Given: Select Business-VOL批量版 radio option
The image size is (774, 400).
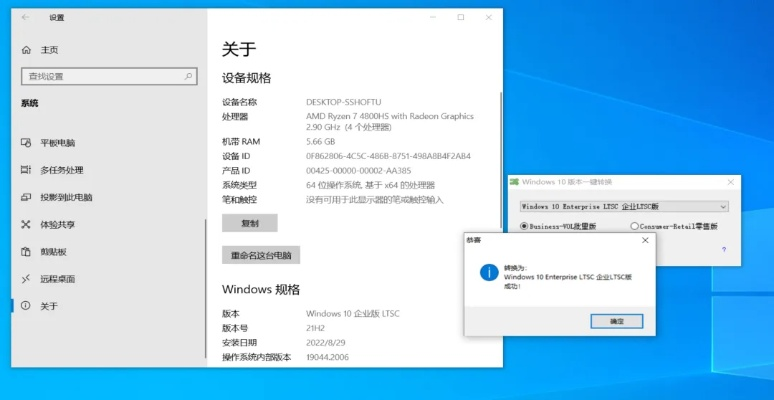Looking at the screenshot, I should [x=558, y=226].
